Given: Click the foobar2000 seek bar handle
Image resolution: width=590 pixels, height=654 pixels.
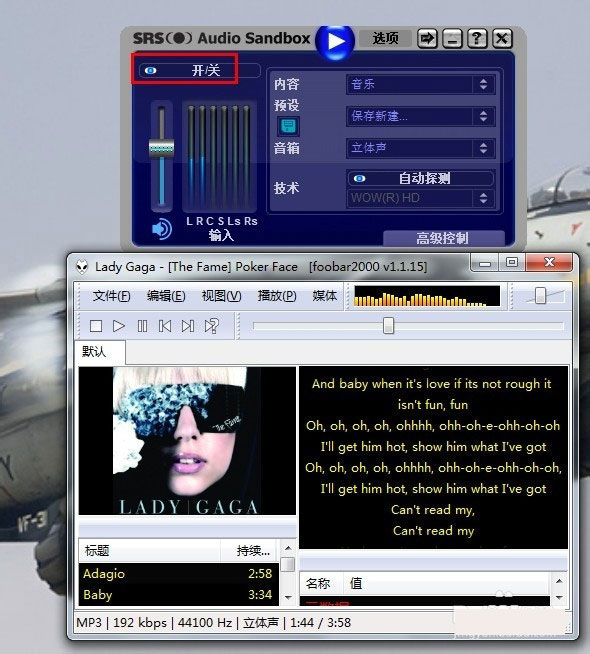Looking at the screenshot, I should pyautogui.click(x=388, y=325).
